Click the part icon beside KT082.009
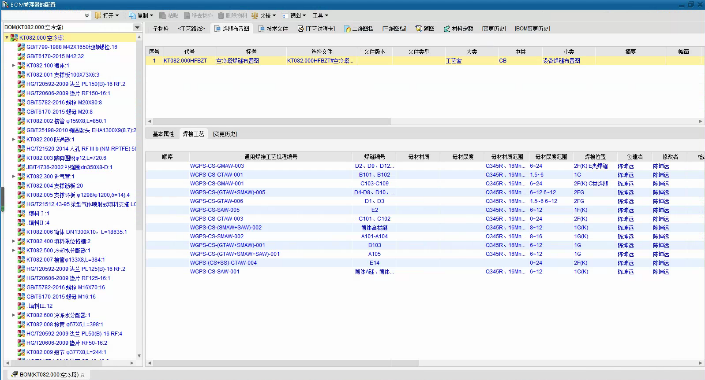 click(x=21, y=352)
